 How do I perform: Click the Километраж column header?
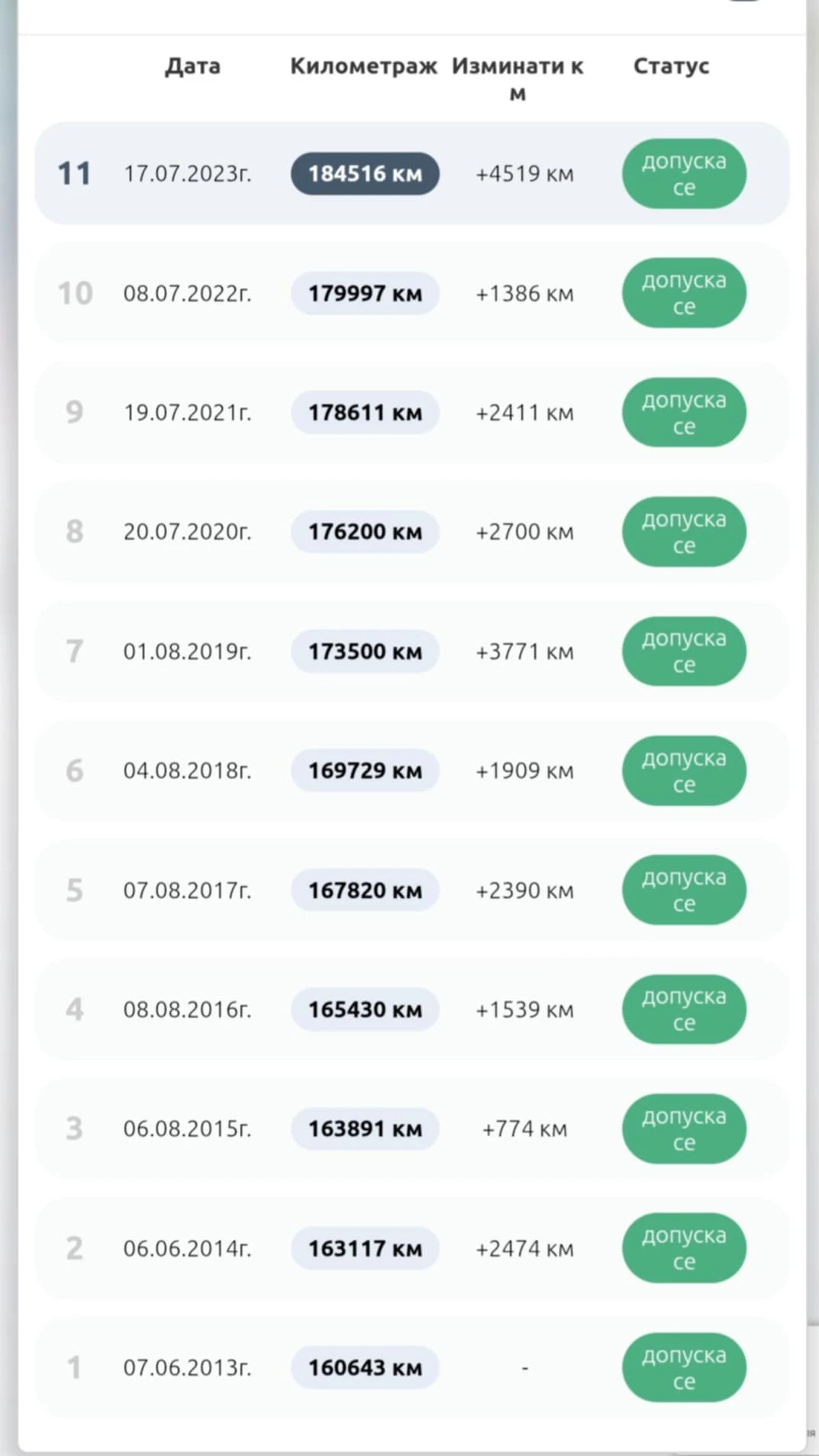click(363, 66)
